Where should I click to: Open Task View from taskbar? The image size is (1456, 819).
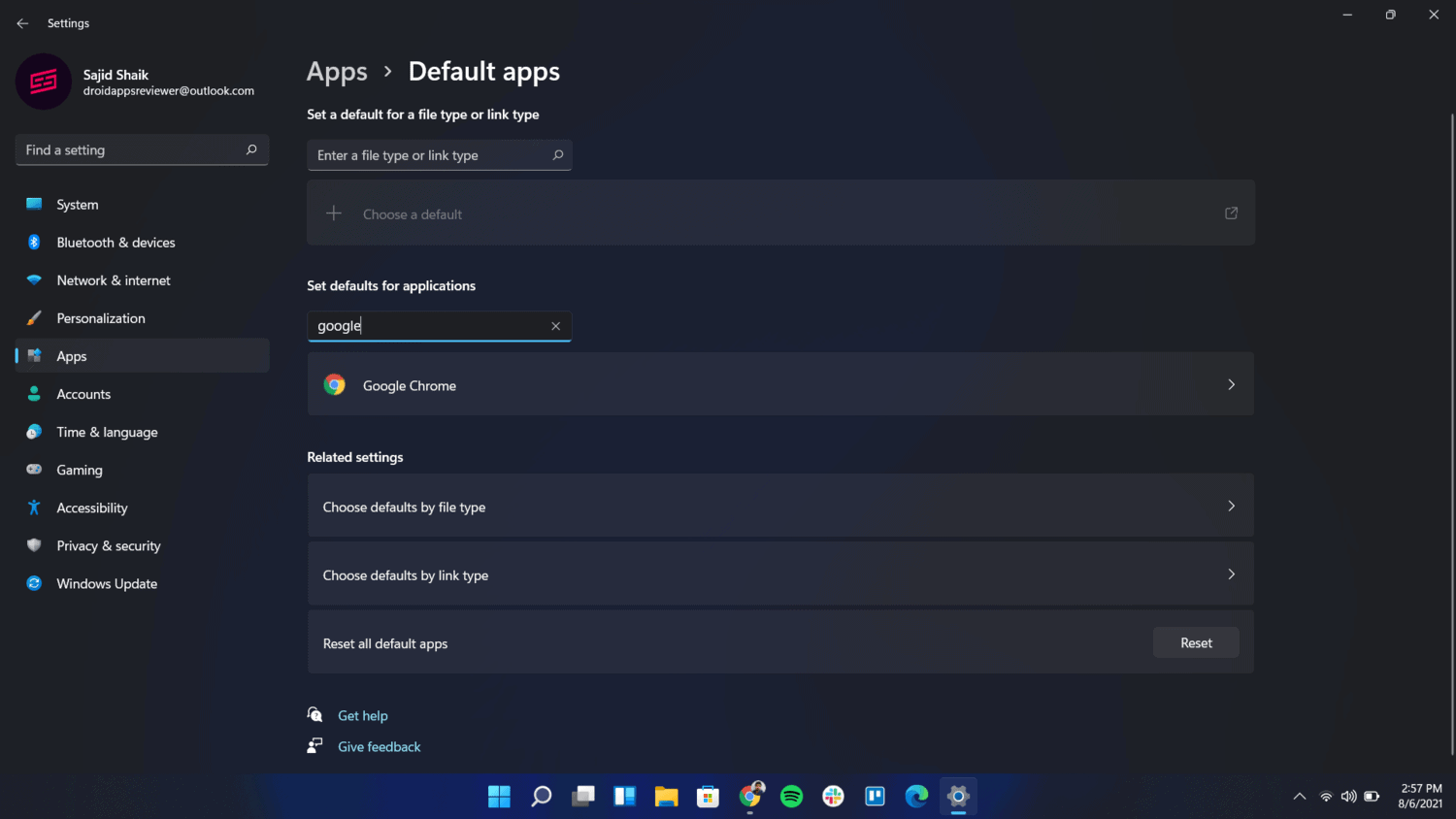click(583, 797)
